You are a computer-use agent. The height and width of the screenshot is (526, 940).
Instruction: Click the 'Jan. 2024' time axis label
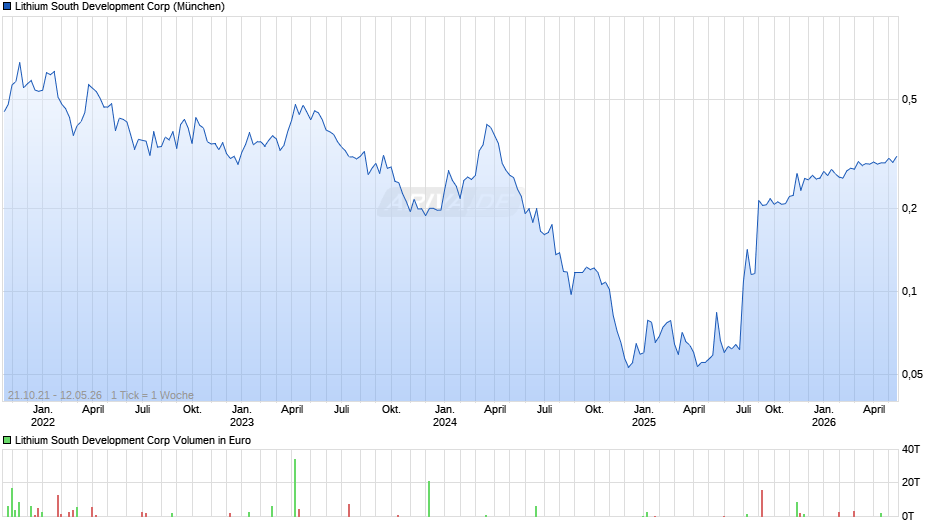point(444,416)
